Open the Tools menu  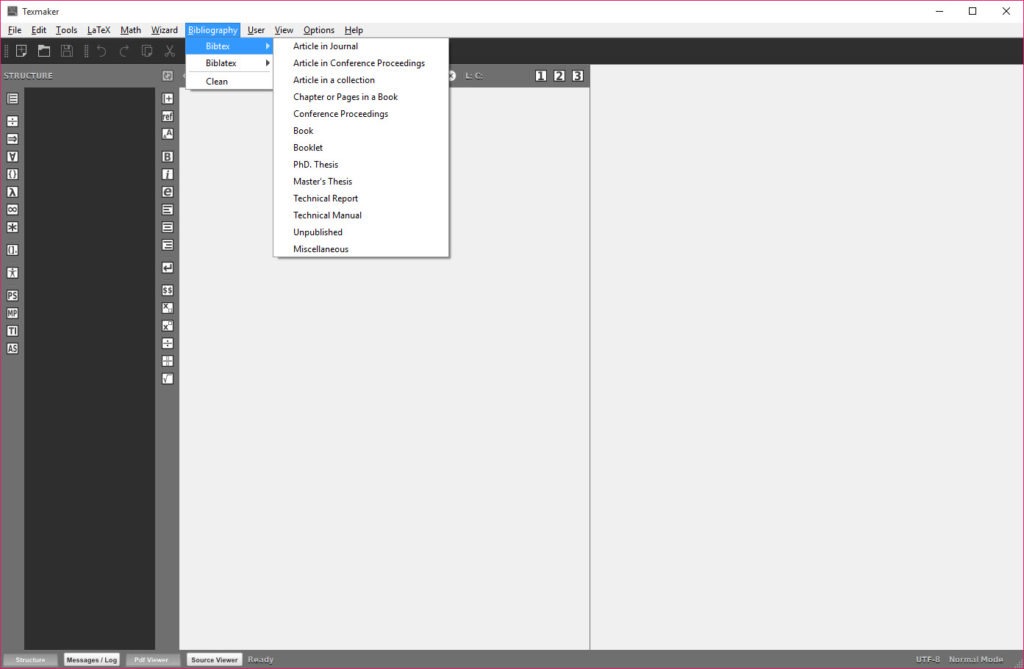pyautogui.click(x=66, y=30)
